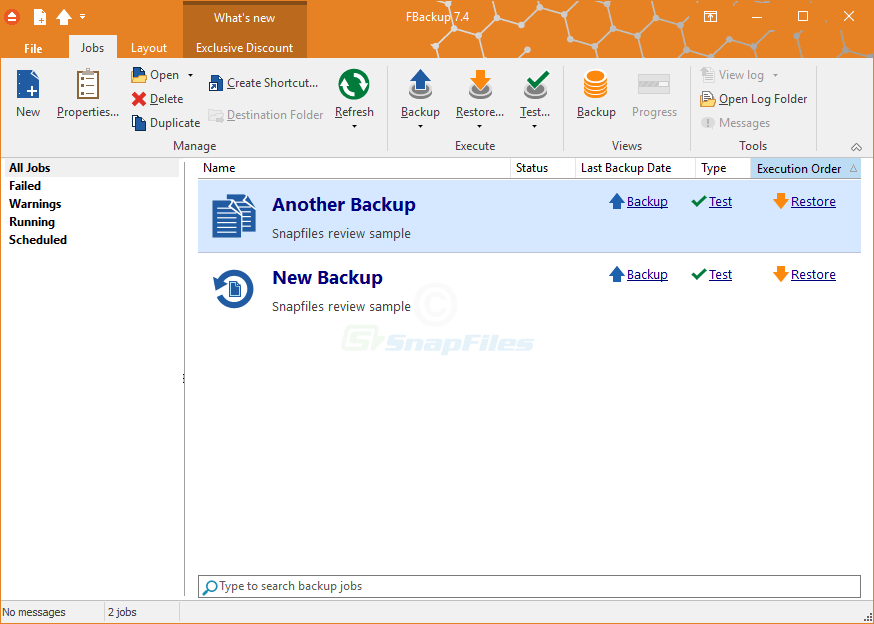Click the ribbon display options icon in title bar
The height and width of the screenshot is (624, 874).
tap(710, 17)
